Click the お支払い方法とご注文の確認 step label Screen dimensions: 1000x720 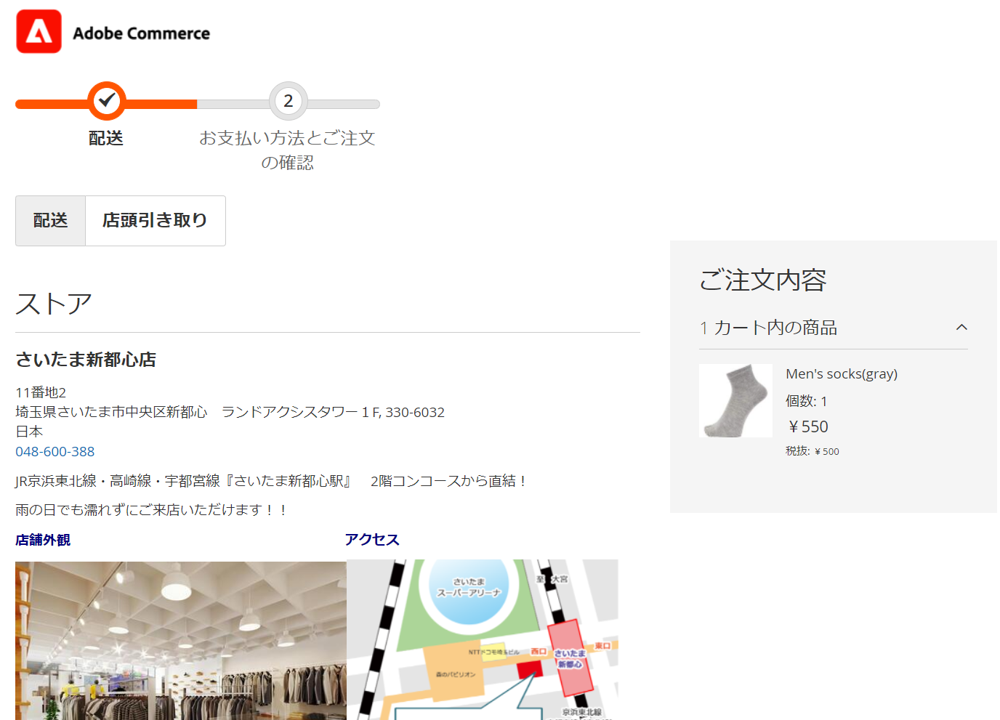pyautogui.click(x=287, y=150)
